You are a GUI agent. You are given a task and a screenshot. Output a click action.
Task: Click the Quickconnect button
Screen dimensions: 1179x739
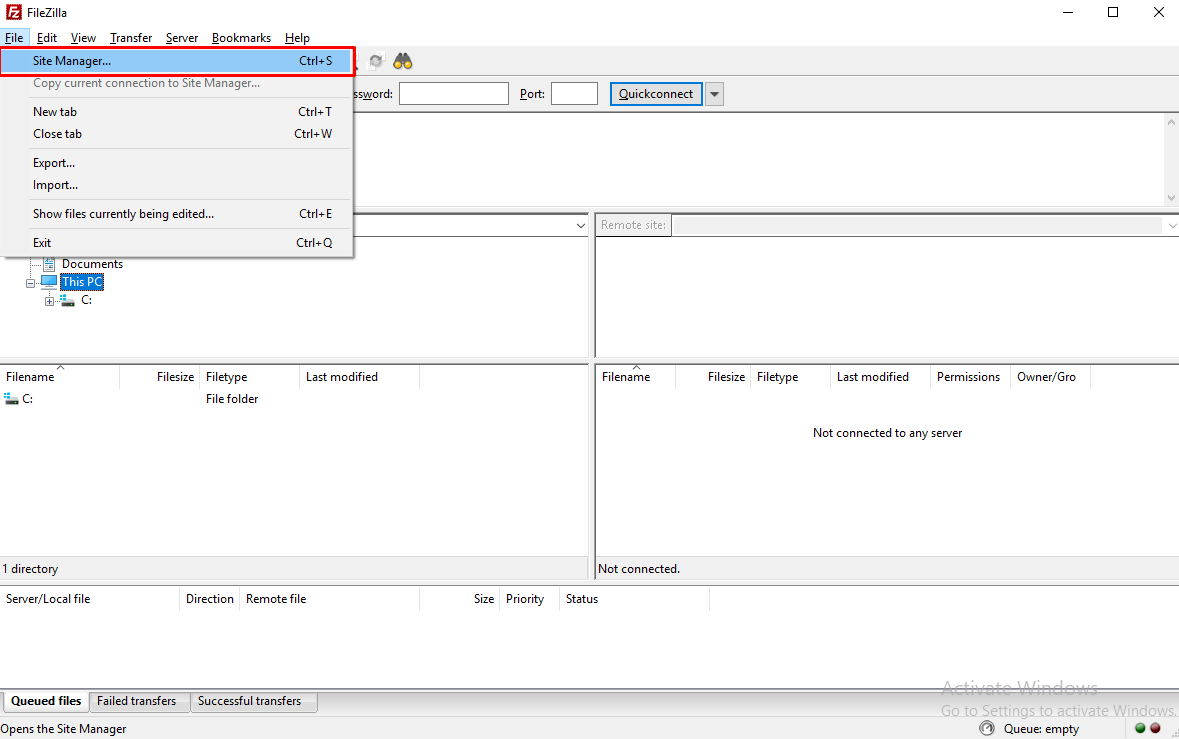[656, 94]
